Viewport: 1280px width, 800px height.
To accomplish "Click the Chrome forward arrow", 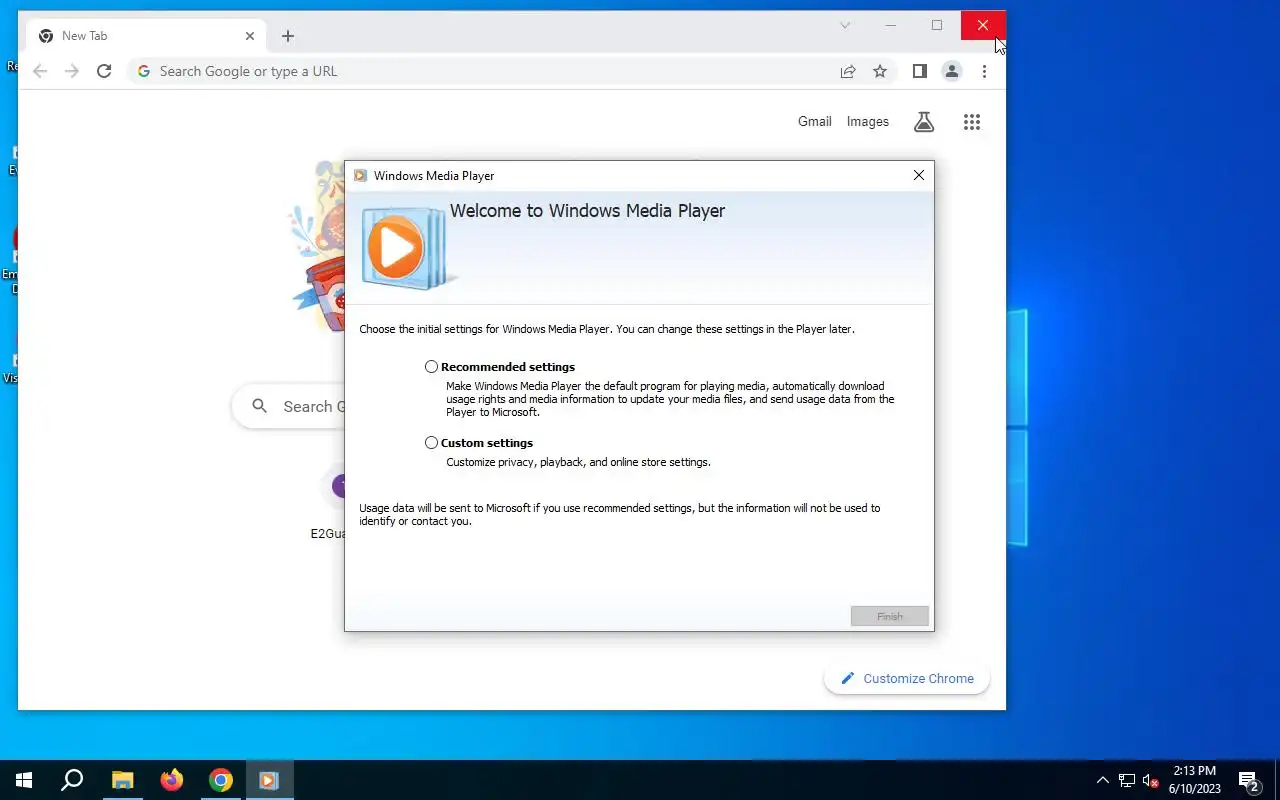I will point(72,71).
